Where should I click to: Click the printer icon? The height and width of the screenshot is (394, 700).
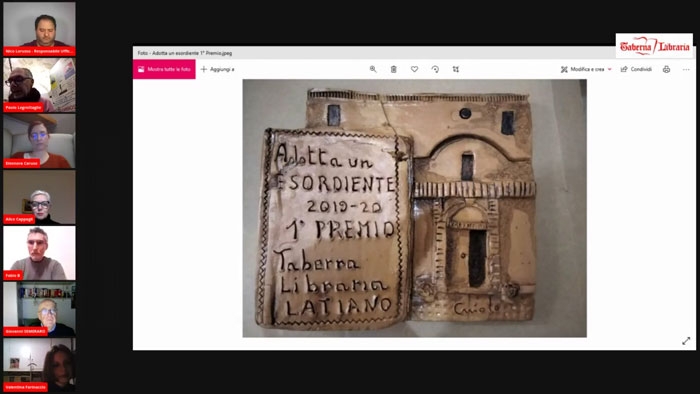pos(667,69)
